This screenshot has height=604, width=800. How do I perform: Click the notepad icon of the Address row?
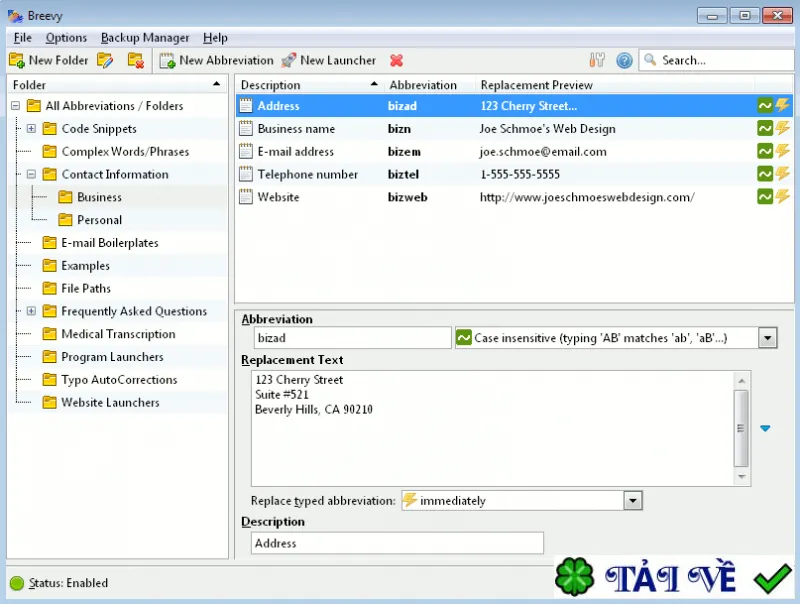pyautogui.click(x=246, y=106)
